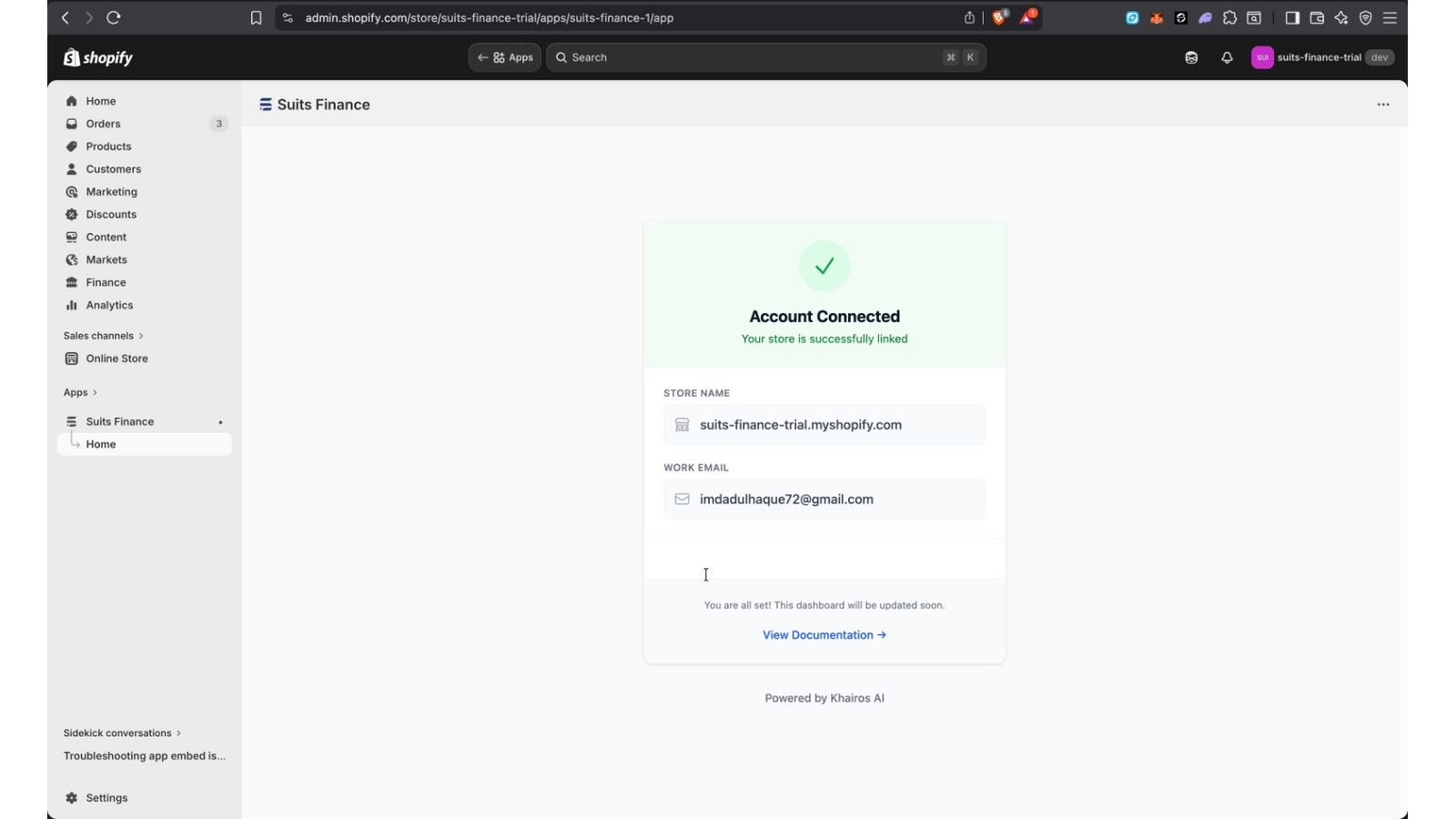Image resolution: width=1456 pixels, height=819 pixels.
Task: Expand Sidekick conversations list
Action: point(122,733)
